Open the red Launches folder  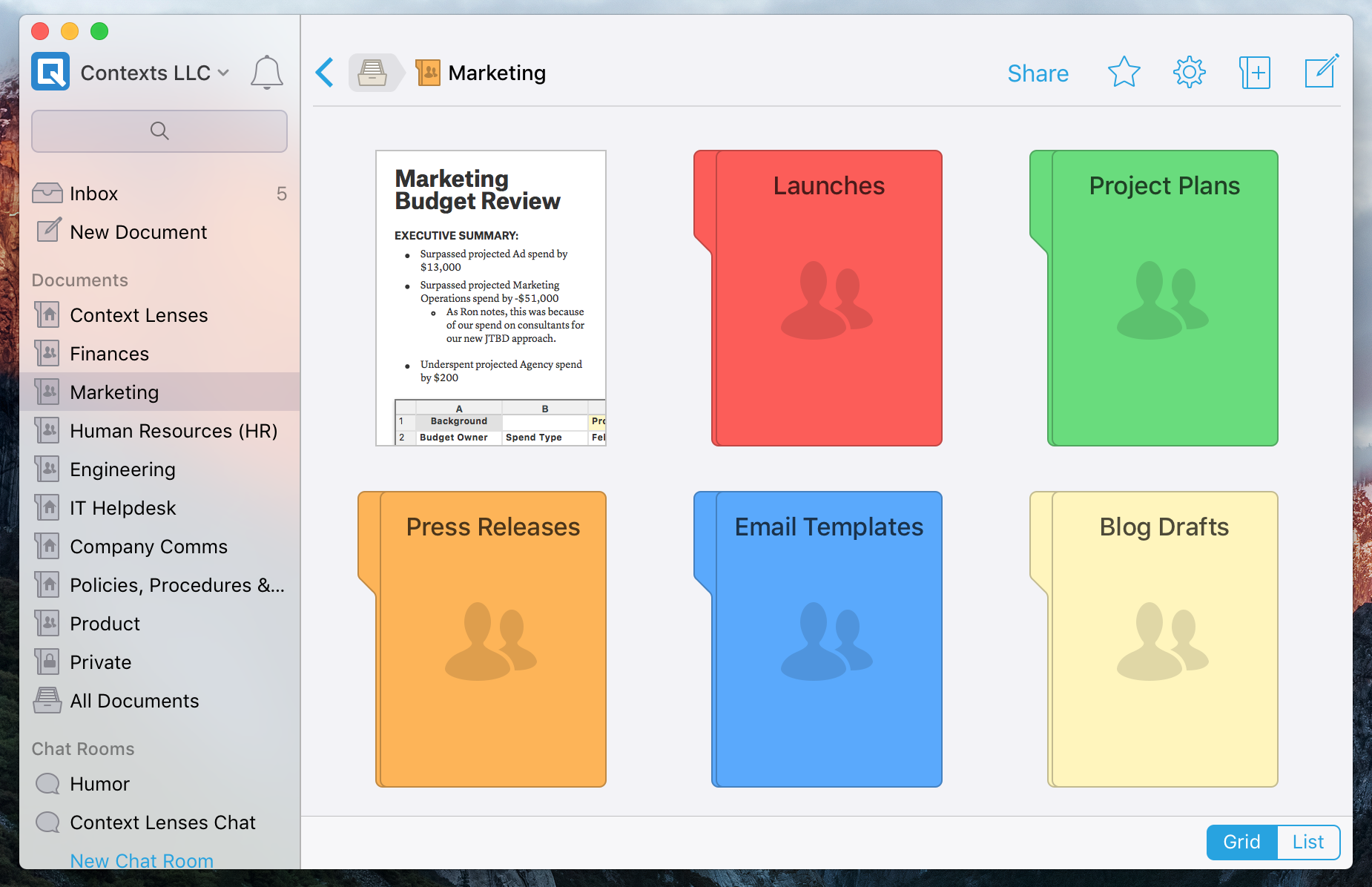click(827, 298)
